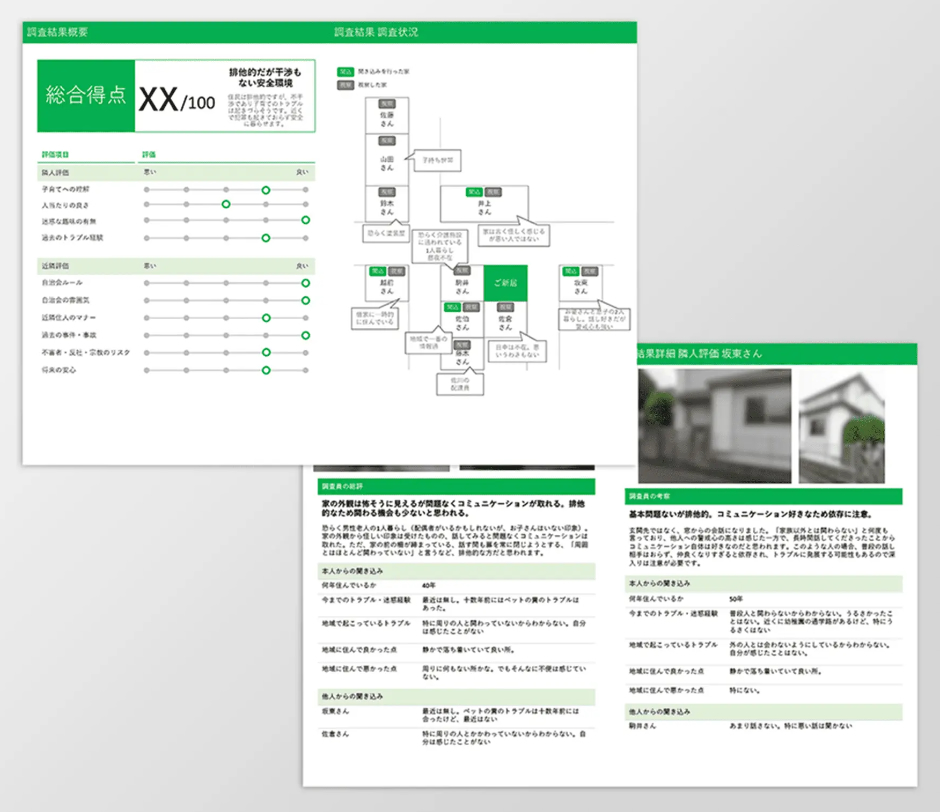Select the green marker on 子育てへの理解 scale
This screenshot has height=812, width=940.
(266, 189)
